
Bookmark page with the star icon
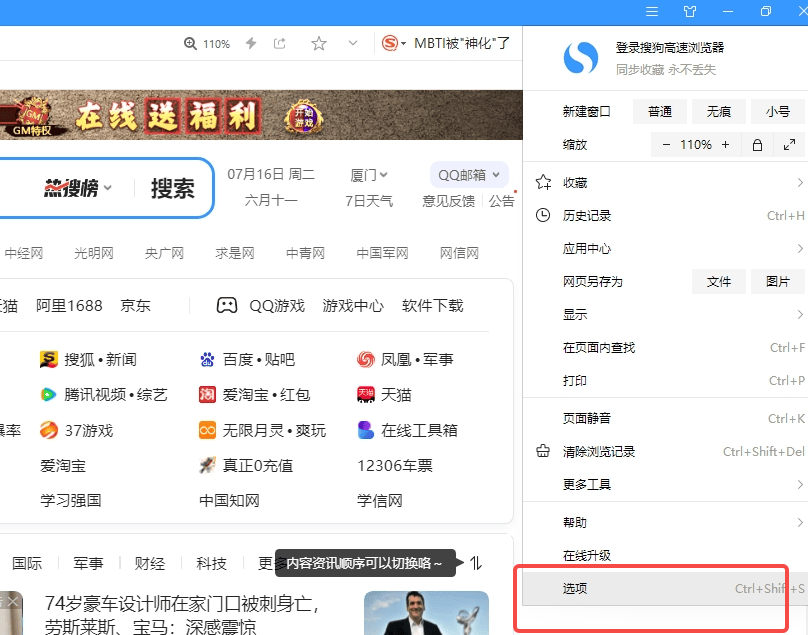tap(319, 43)
